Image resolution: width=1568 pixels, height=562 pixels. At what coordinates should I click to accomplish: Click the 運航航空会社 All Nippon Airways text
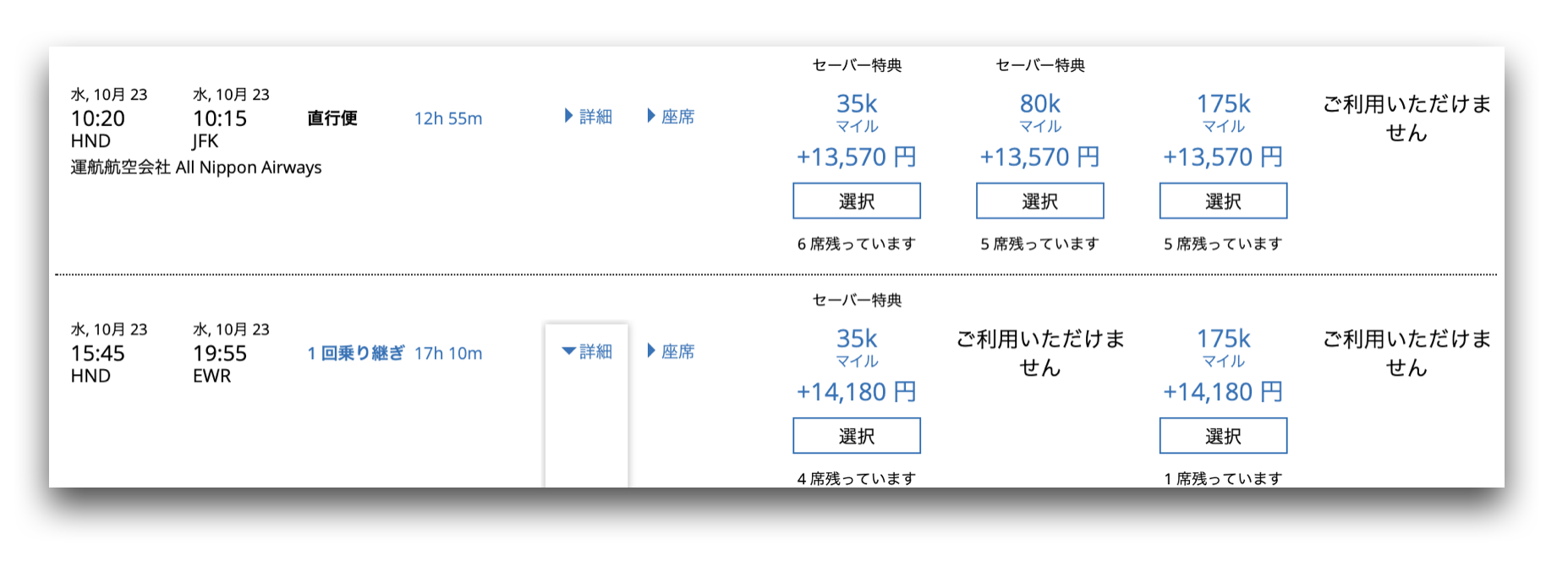(x=196, y=168)
